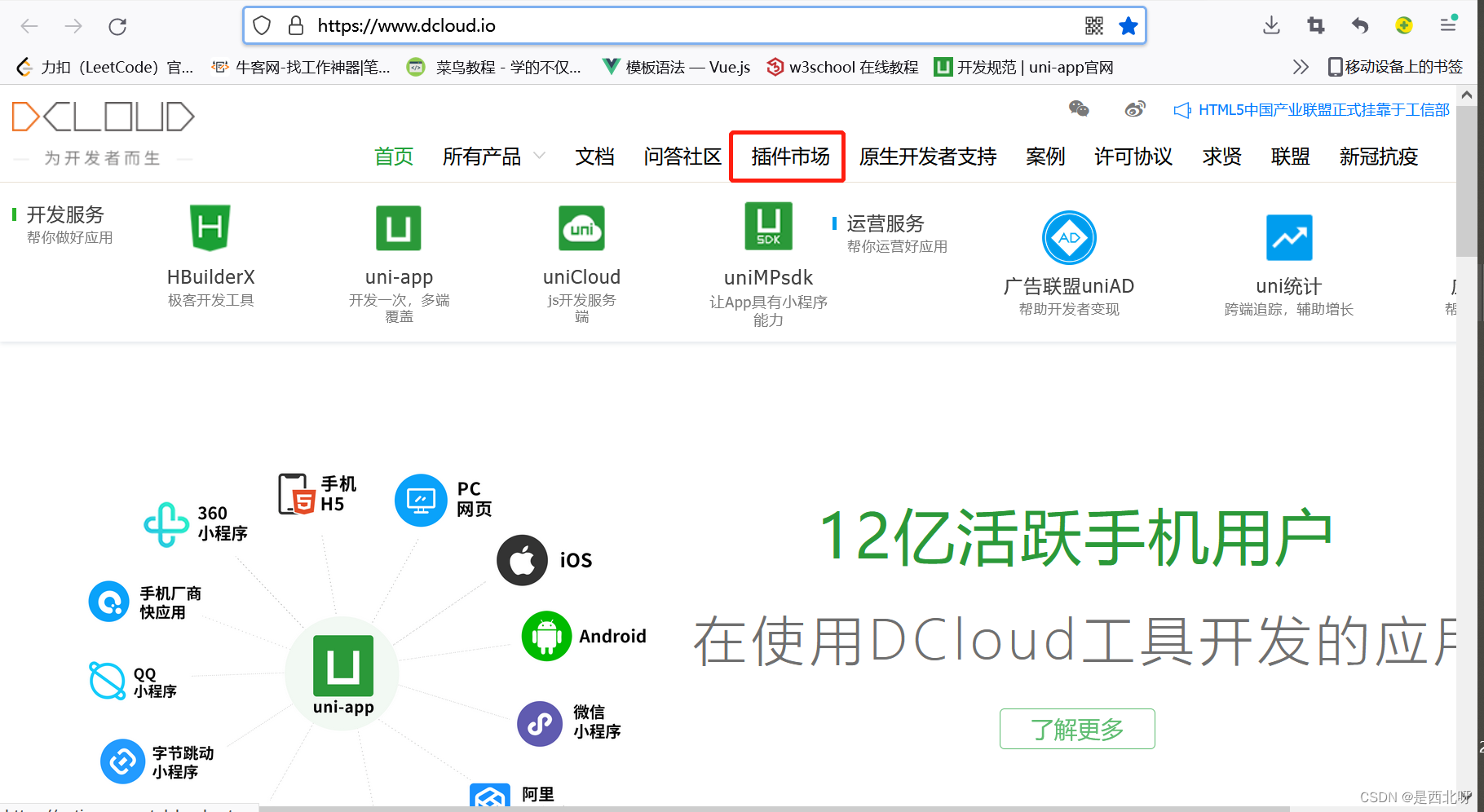Open the 广告联盟uniAD circular icon
This screenshot has height=812, width=1484.
[1068, 237]
